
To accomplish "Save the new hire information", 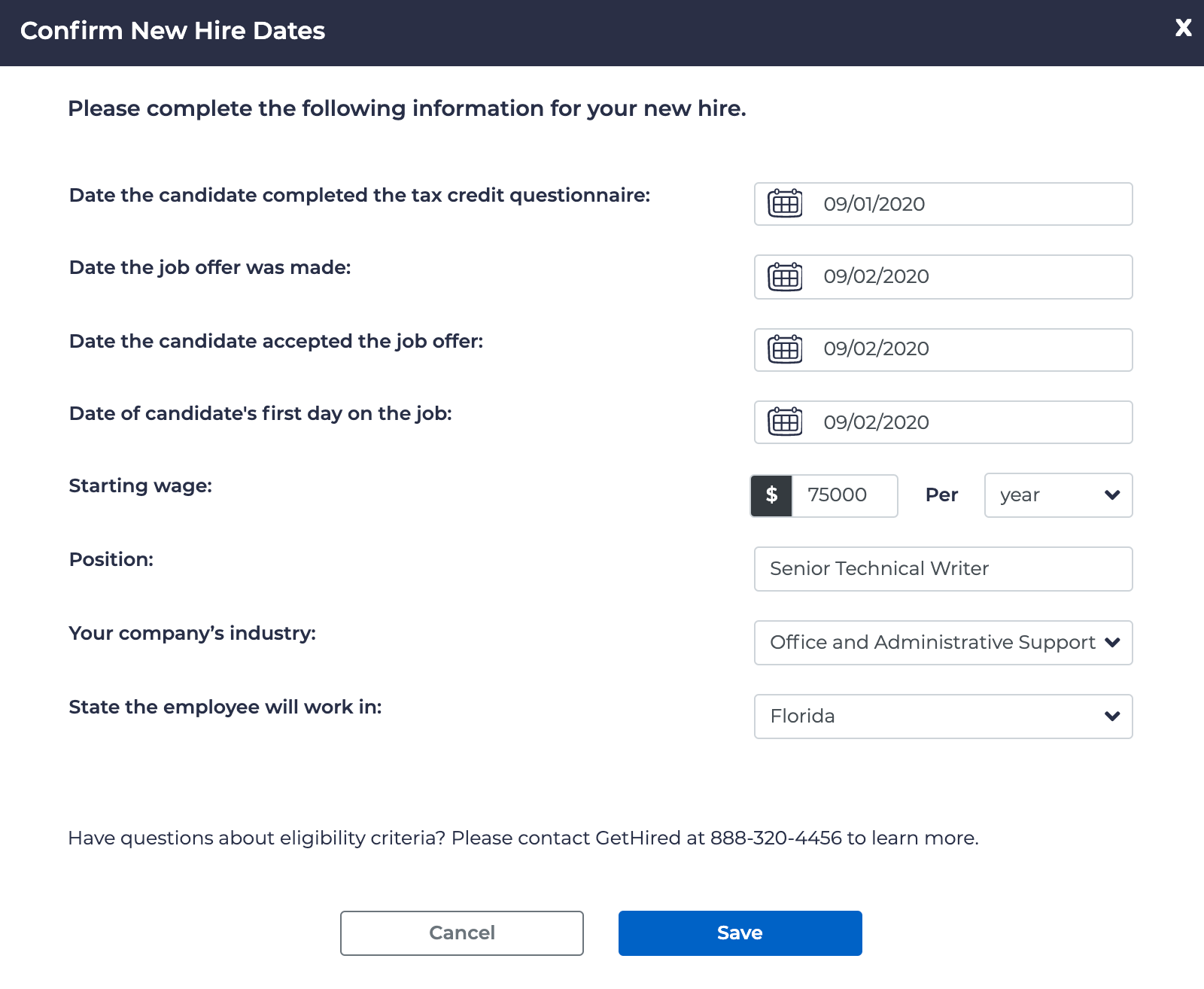I will [740, 933].
